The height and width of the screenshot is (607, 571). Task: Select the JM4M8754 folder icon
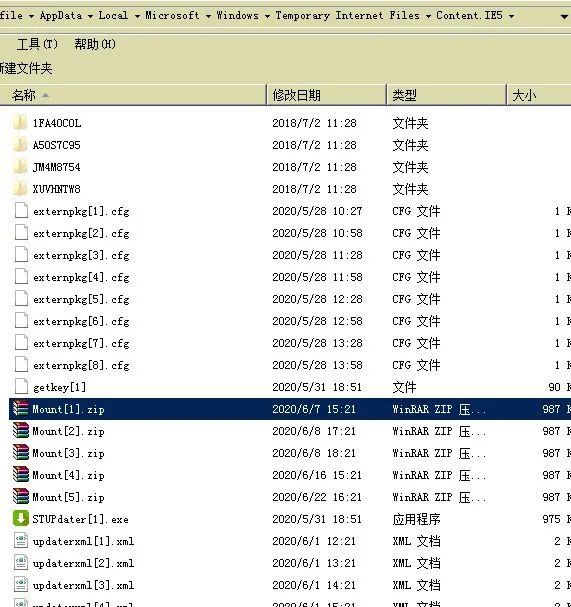tap(21, 167)
